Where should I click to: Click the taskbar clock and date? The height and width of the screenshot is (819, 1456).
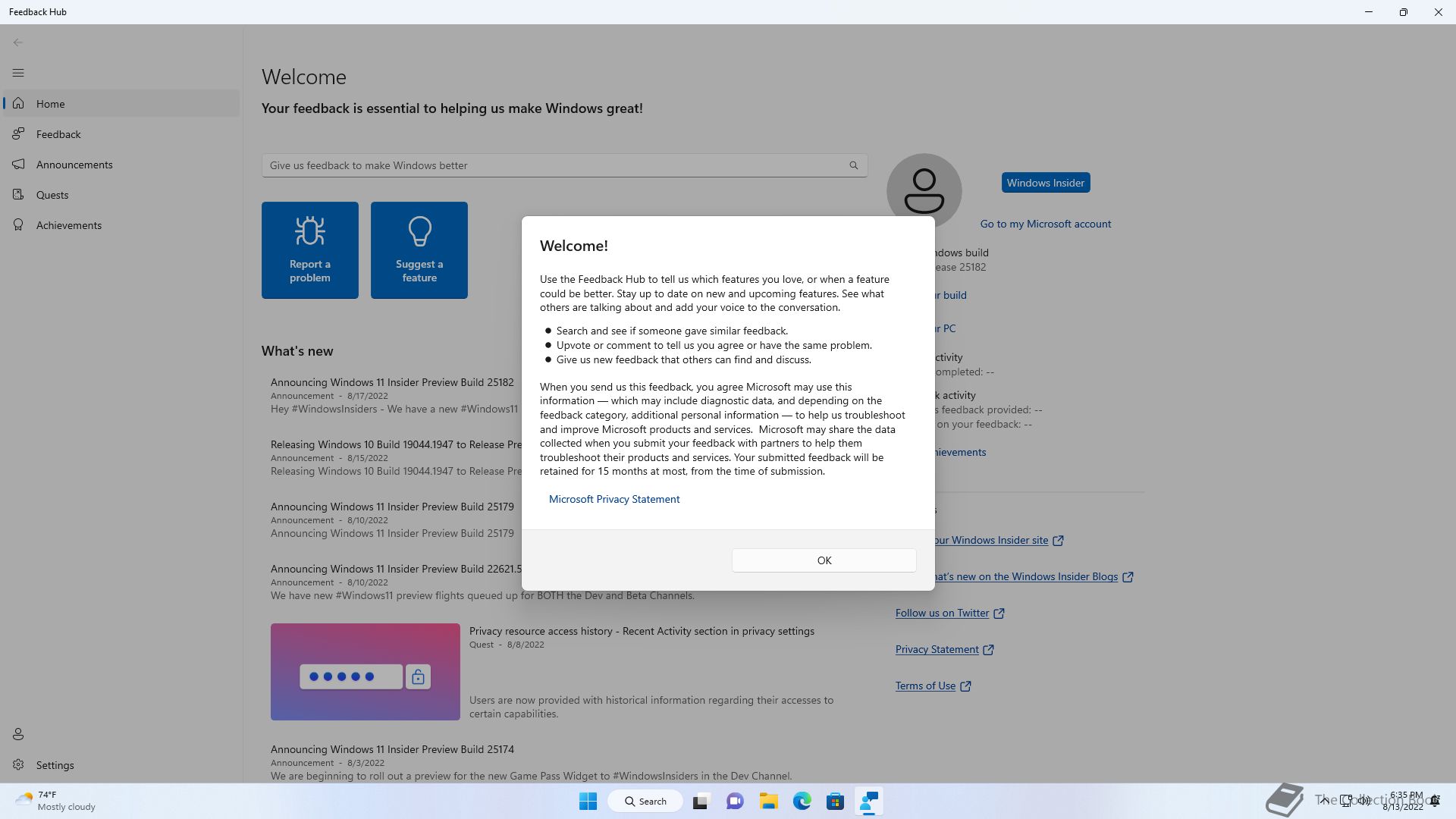[x=1404, y=802]
